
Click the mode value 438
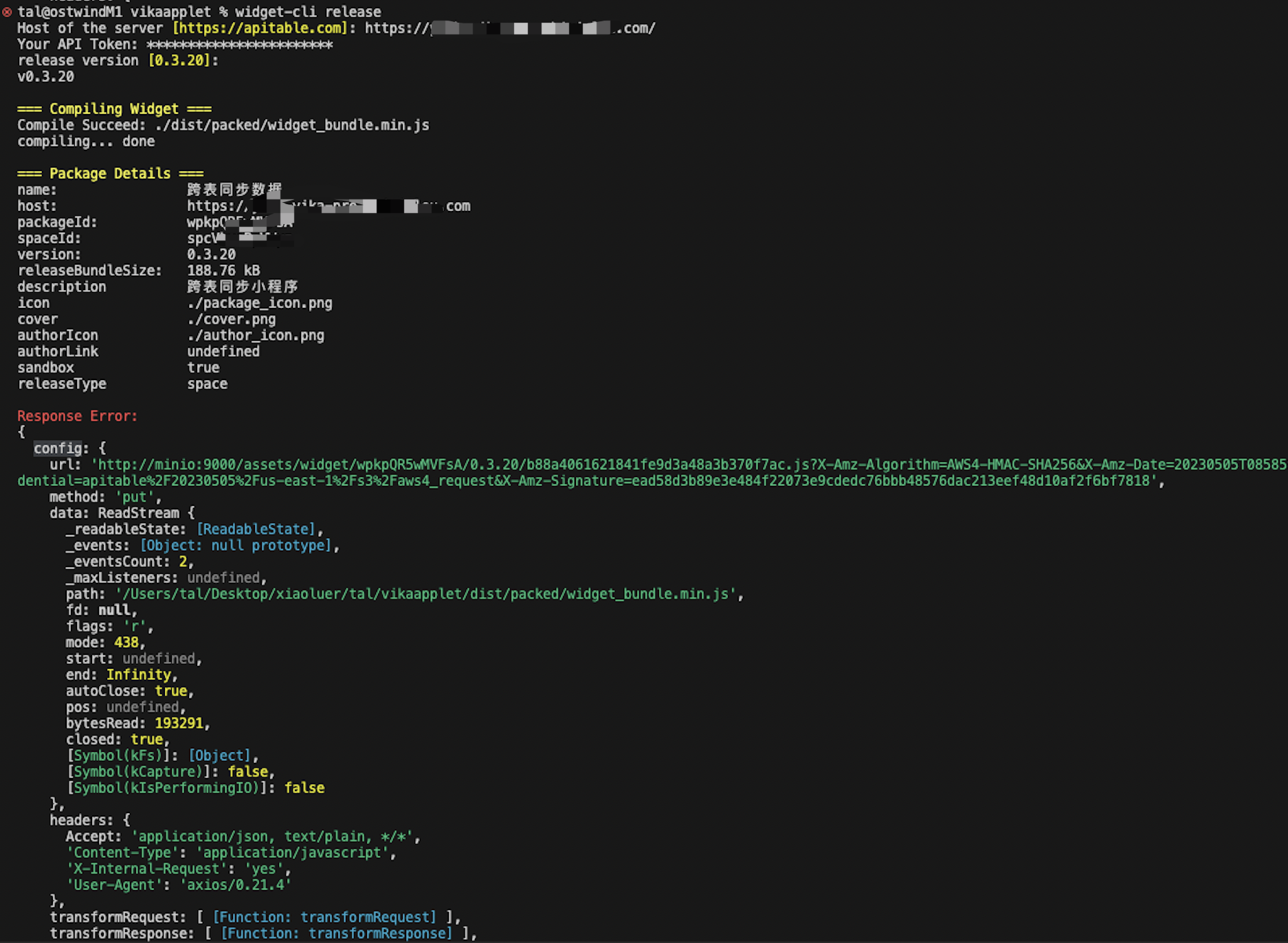point(126,643)
